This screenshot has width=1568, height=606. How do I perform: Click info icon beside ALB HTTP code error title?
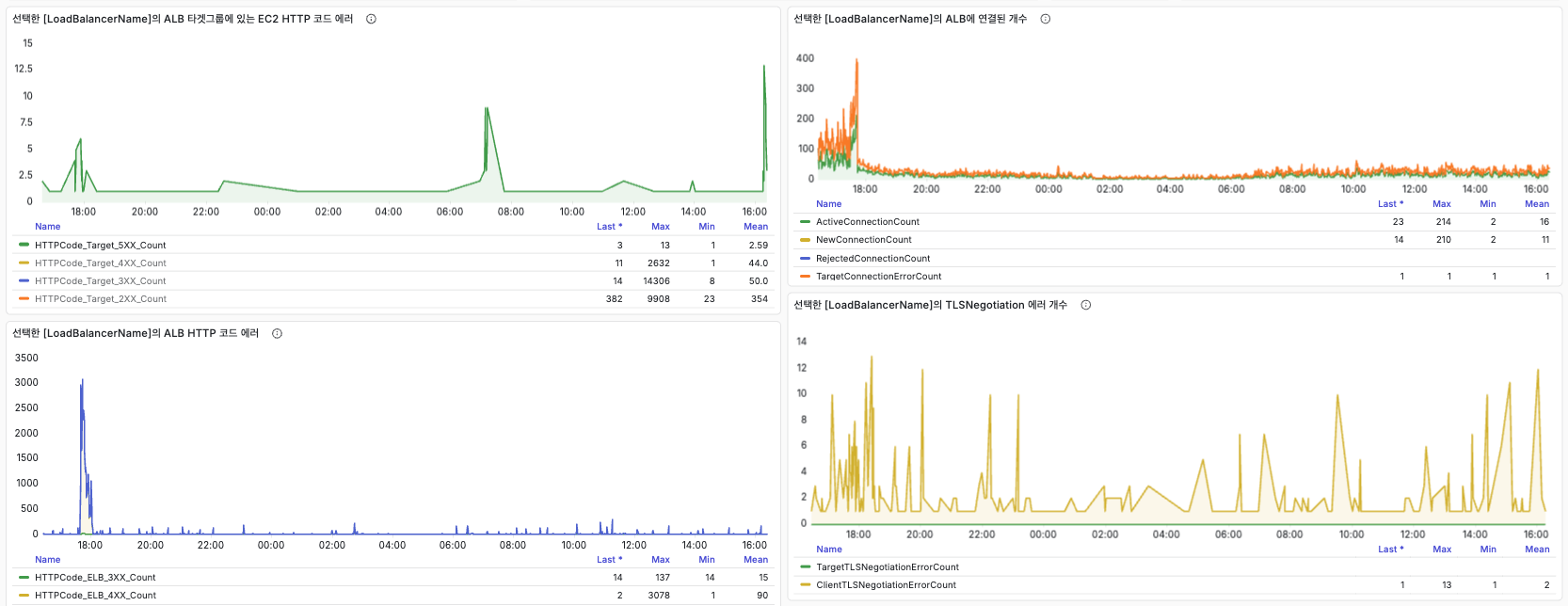click(277, 333)
